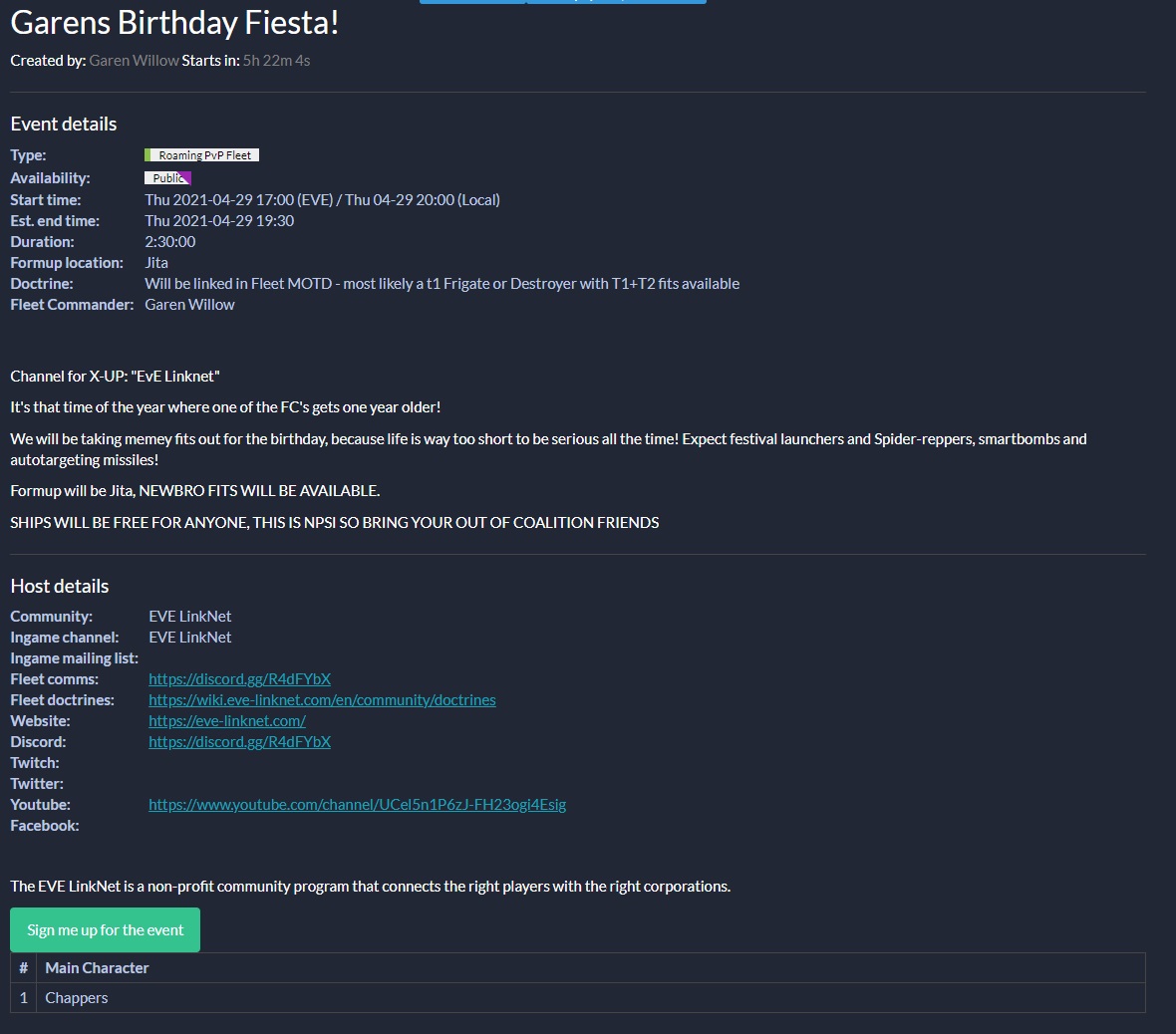Image resolution: width=1176 pixels, height=1034 pixels.
Task: Click the hash column header of the table
Action: pyautogui.click(x=22, y=967)
